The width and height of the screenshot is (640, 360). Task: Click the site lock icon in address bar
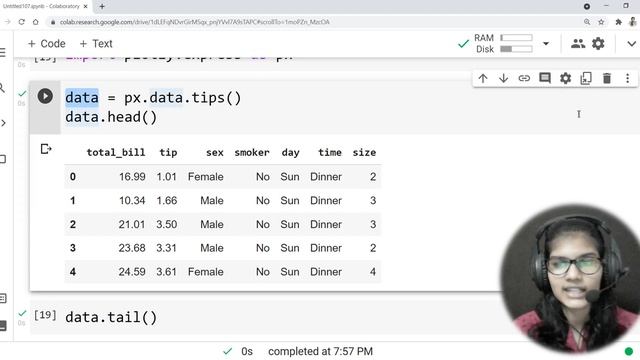point(53,22)
